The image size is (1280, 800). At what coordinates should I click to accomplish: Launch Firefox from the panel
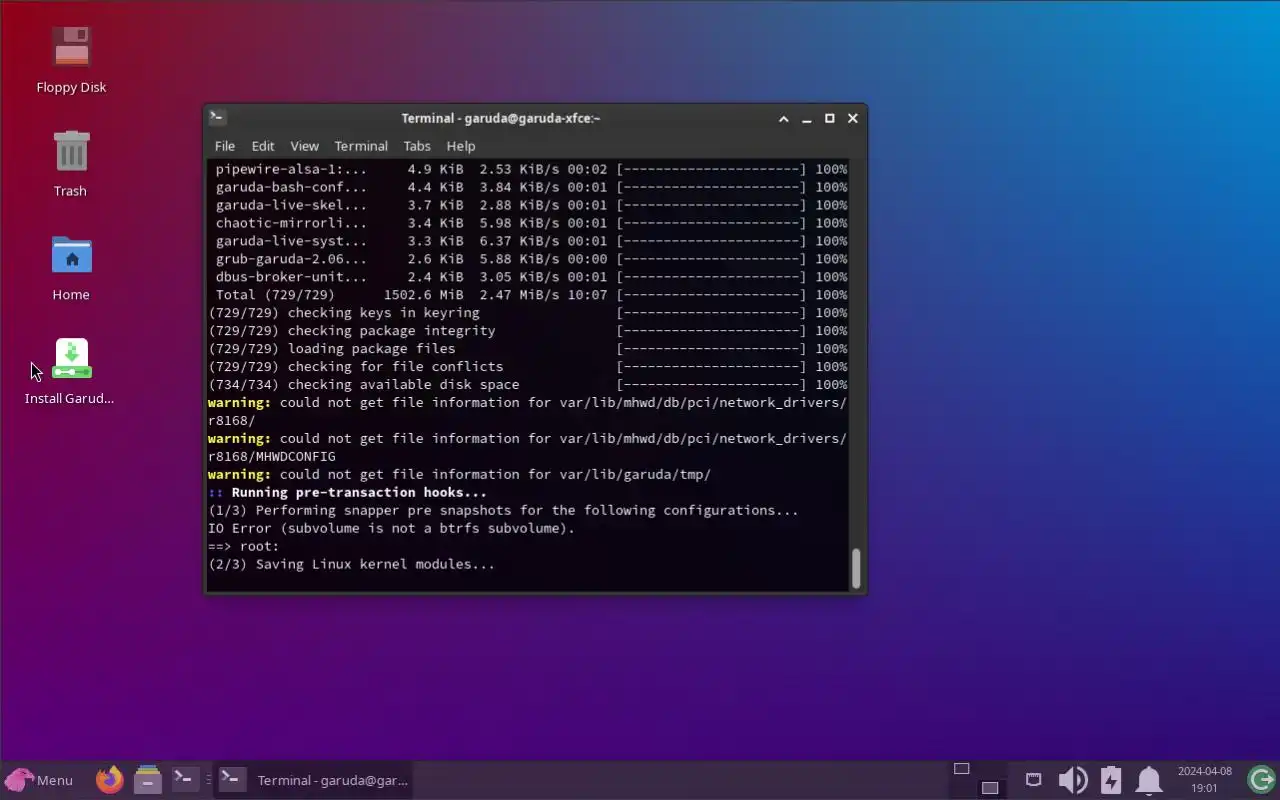click(110, 779)
